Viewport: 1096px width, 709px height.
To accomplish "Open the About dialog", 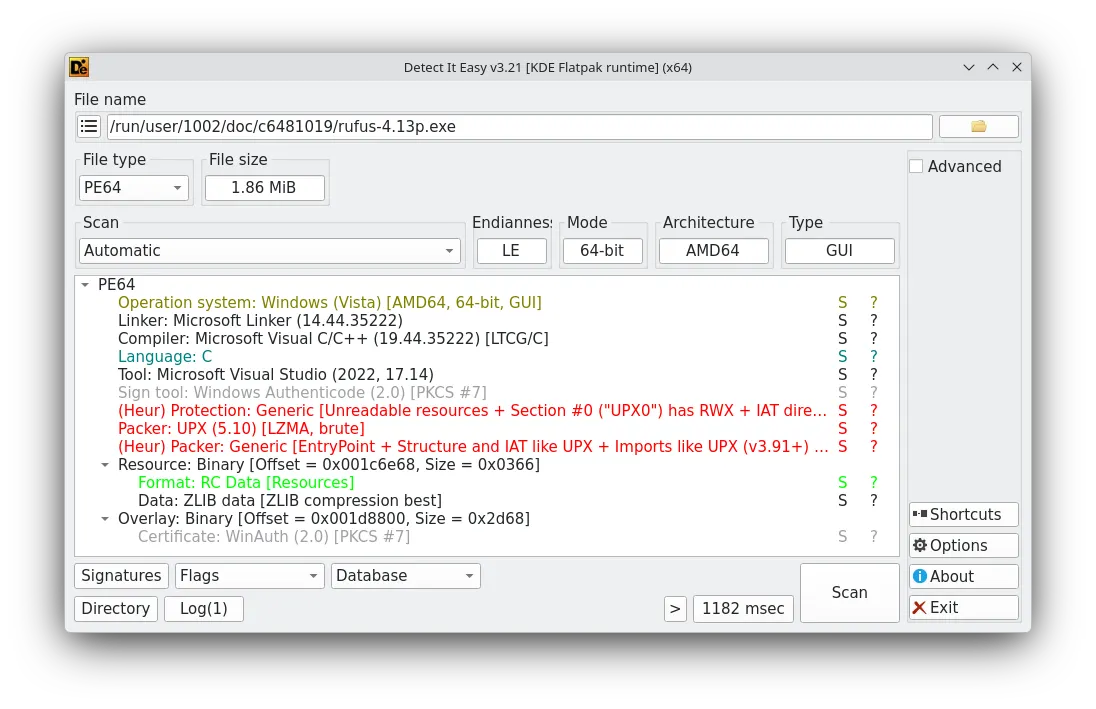I will [x=963, y=576].
